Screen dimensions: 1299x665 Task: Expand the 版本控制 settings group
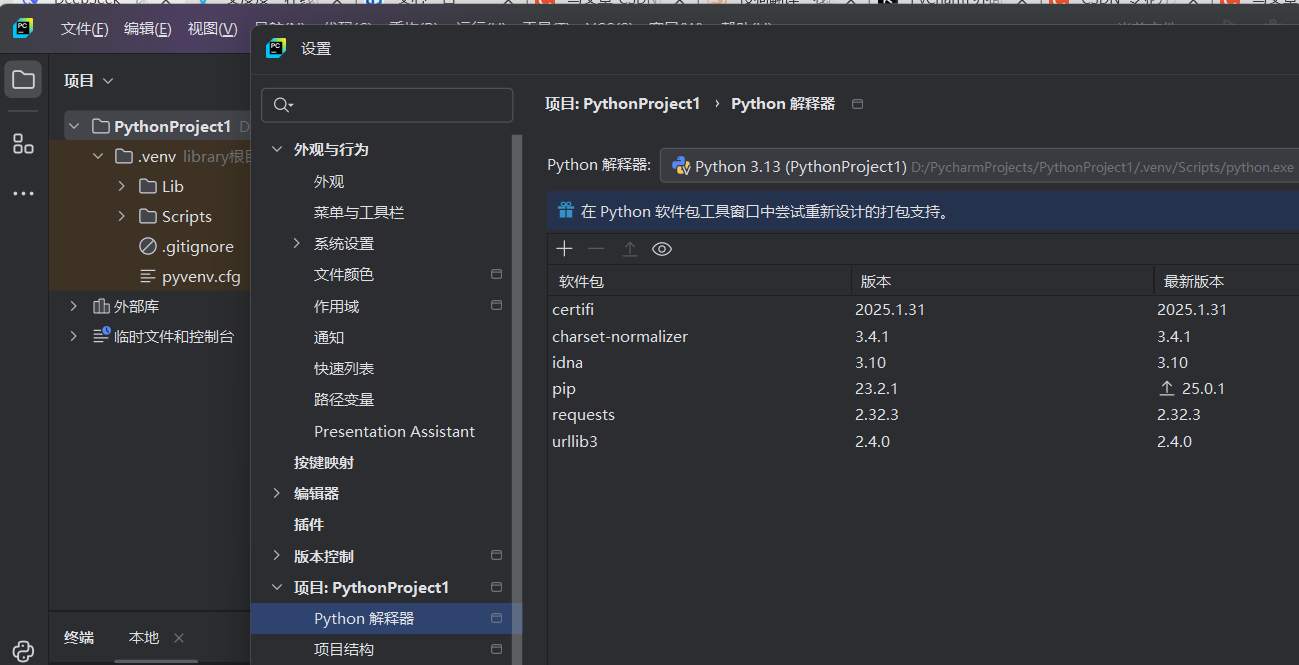pyautogui.click(x=277, y=555)
